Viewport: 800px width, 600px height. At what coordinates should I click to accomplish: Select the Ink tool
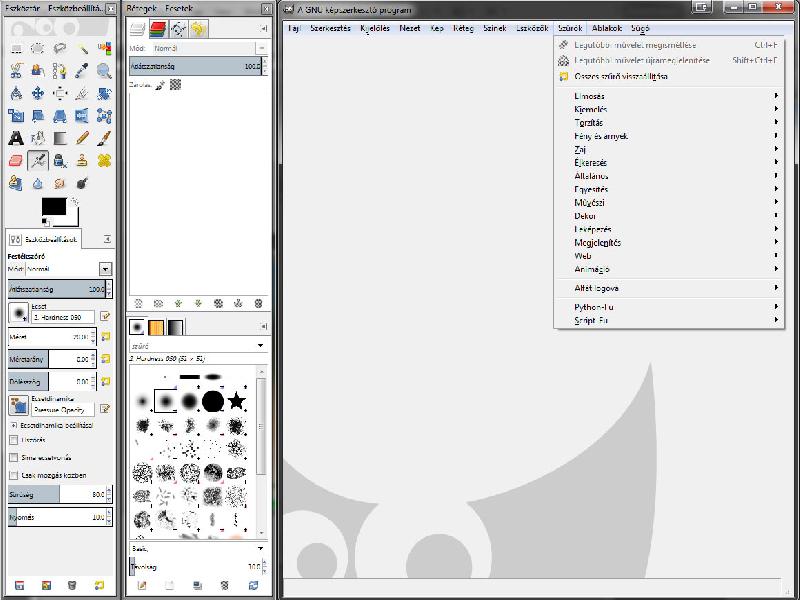[60, 161]
